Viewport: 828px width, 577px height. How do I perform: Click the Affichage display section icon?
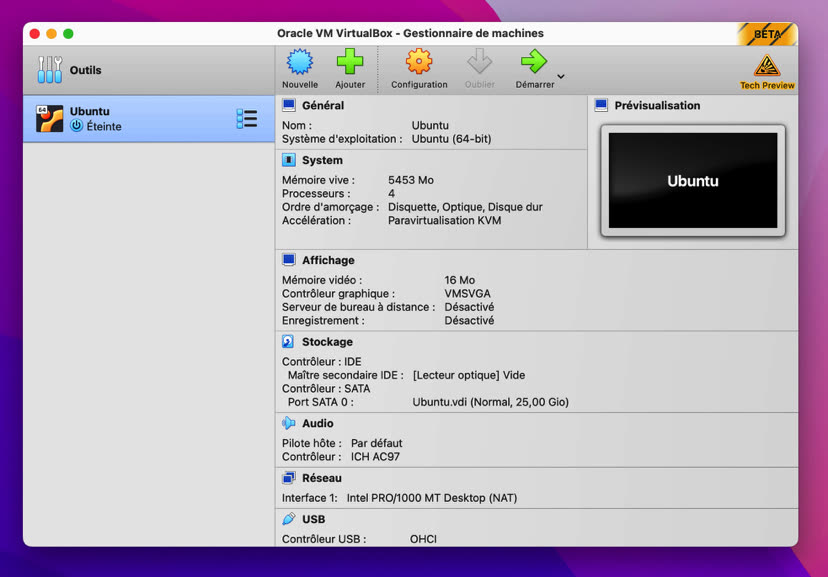[291, 260]
